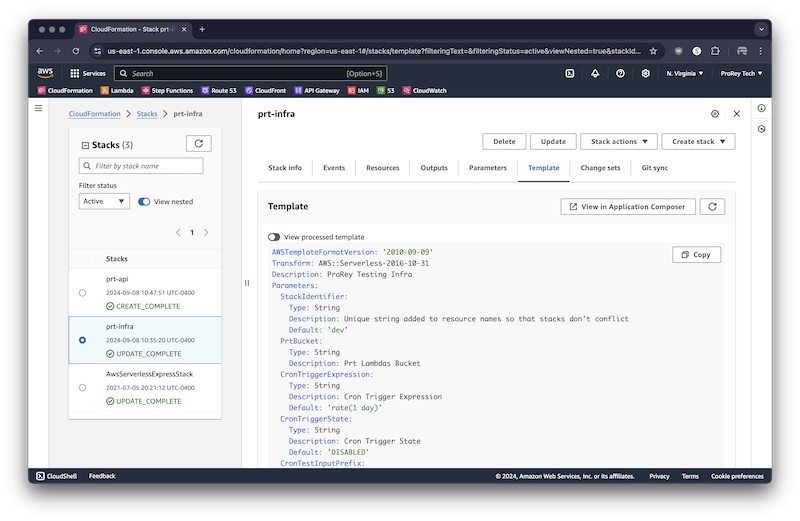This screenshot has width=800, height=521.
Task: Focus the Filter by stack name field
Action: (141, 166)
